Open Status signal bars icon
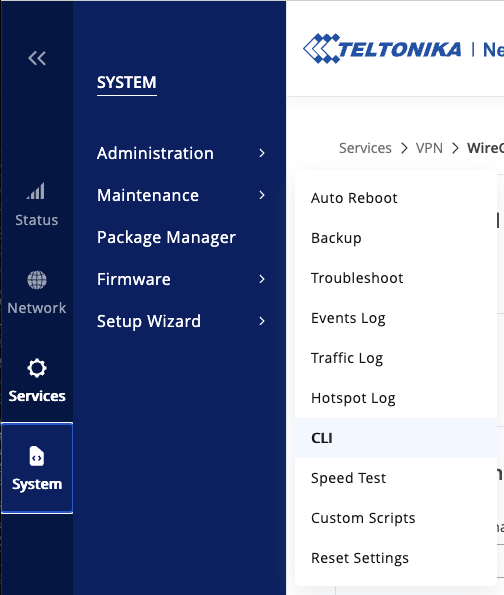 click(36, 191)
